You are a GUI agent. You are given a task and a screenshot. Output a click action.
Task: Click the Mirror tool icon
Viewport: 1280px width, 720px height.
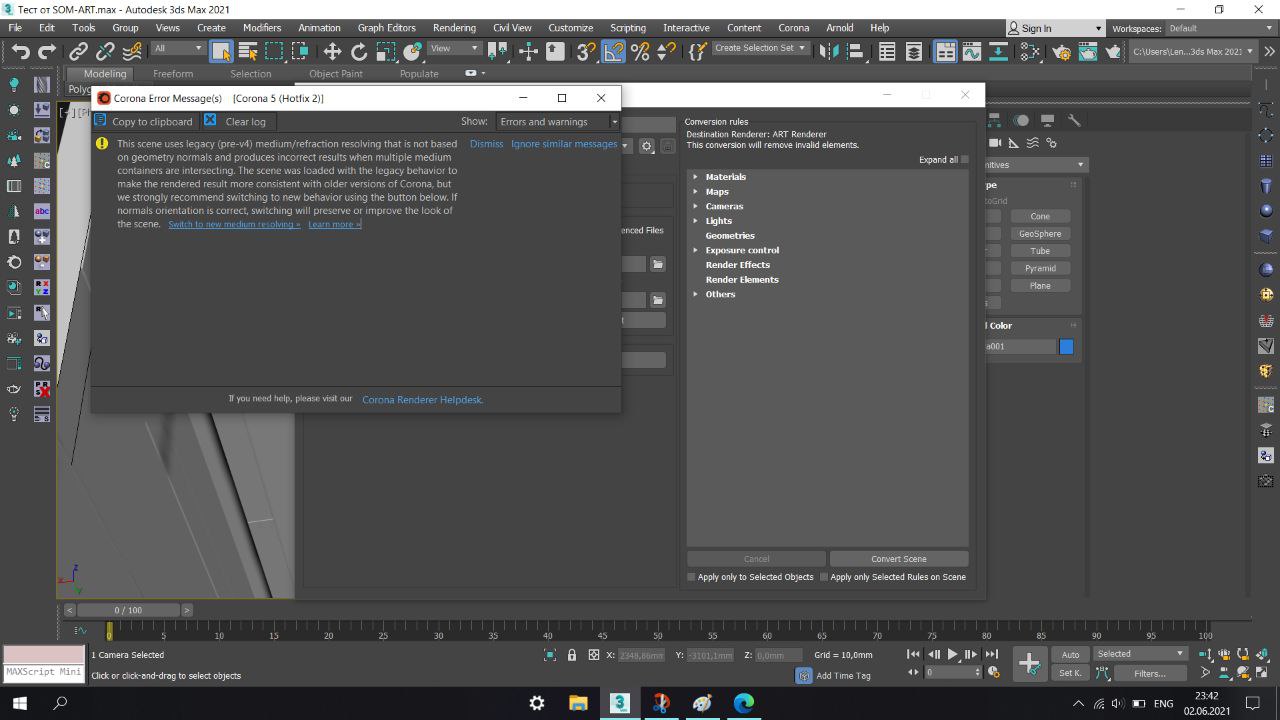click(828, 51)
